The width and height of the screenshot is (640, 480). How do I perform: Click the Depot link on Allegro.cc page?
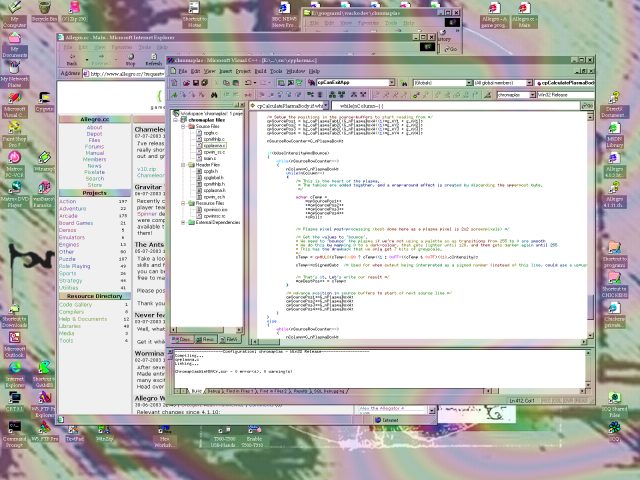pos(94,134)
